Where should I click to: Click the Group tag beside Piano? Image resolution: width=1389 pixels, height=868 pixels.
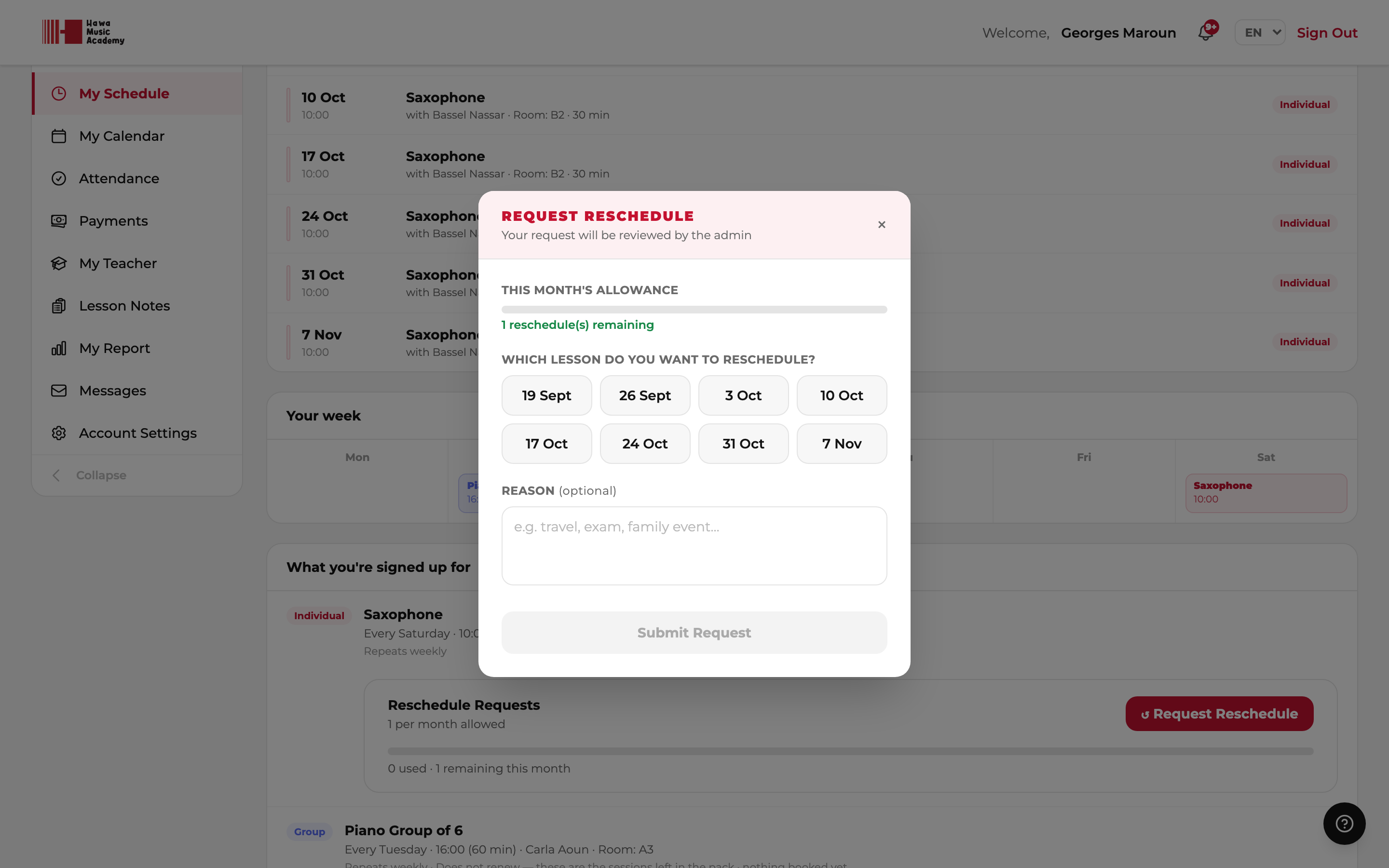309,832
